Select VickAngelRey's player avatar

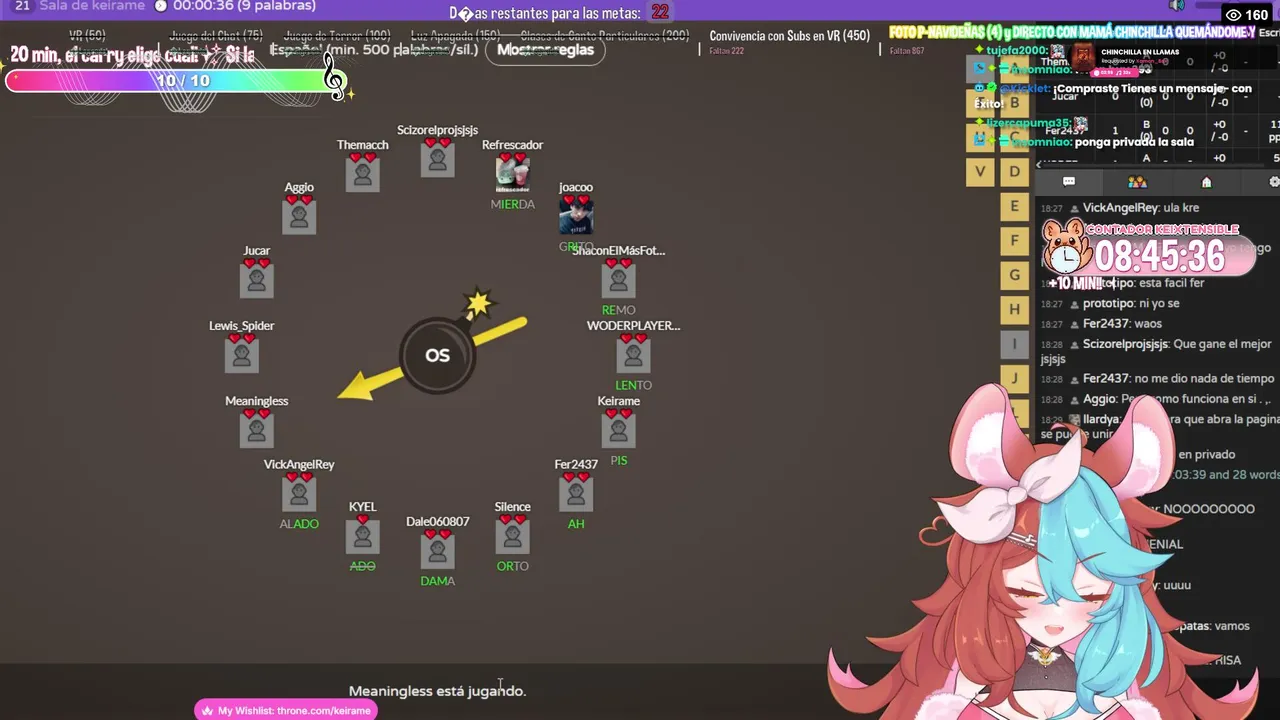coord(299,493)
